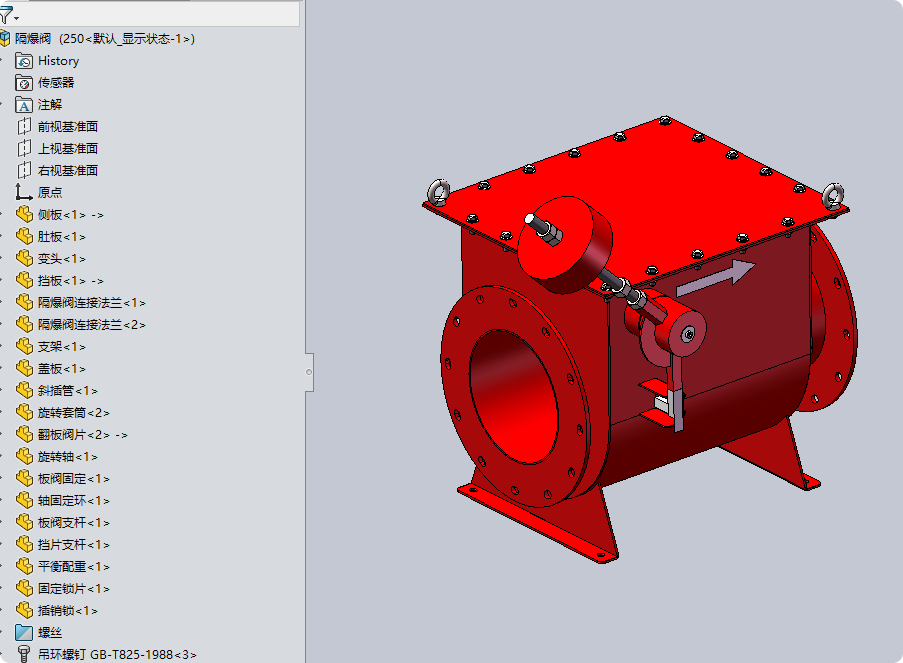Image resolution: width=903 pixels, height=663 pixels.
Task: Select the 原点 origin icon
Action: click(24, 192)
